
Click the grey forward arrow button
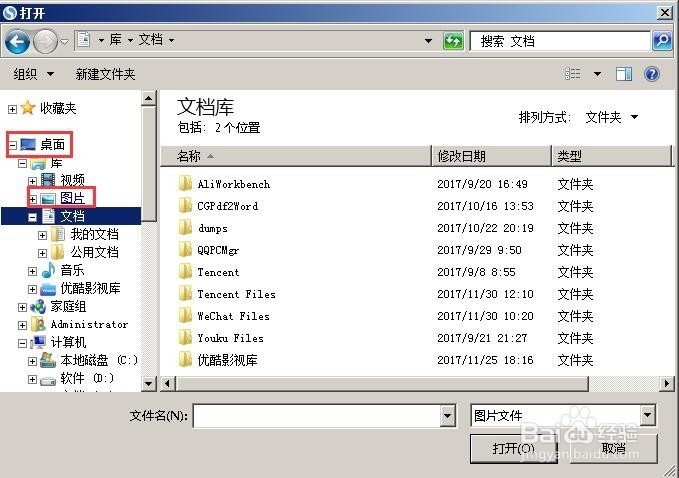(45, 42)
